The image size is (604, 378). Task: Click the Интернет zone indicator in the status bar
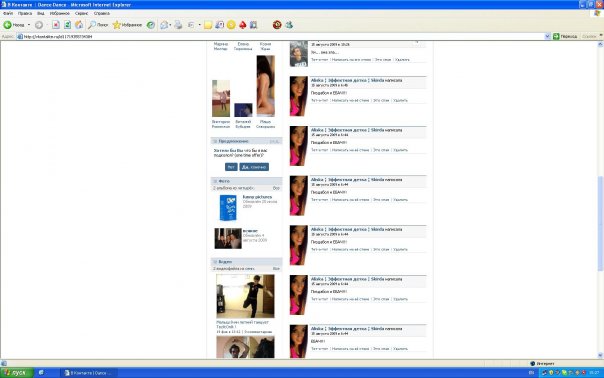542,363
